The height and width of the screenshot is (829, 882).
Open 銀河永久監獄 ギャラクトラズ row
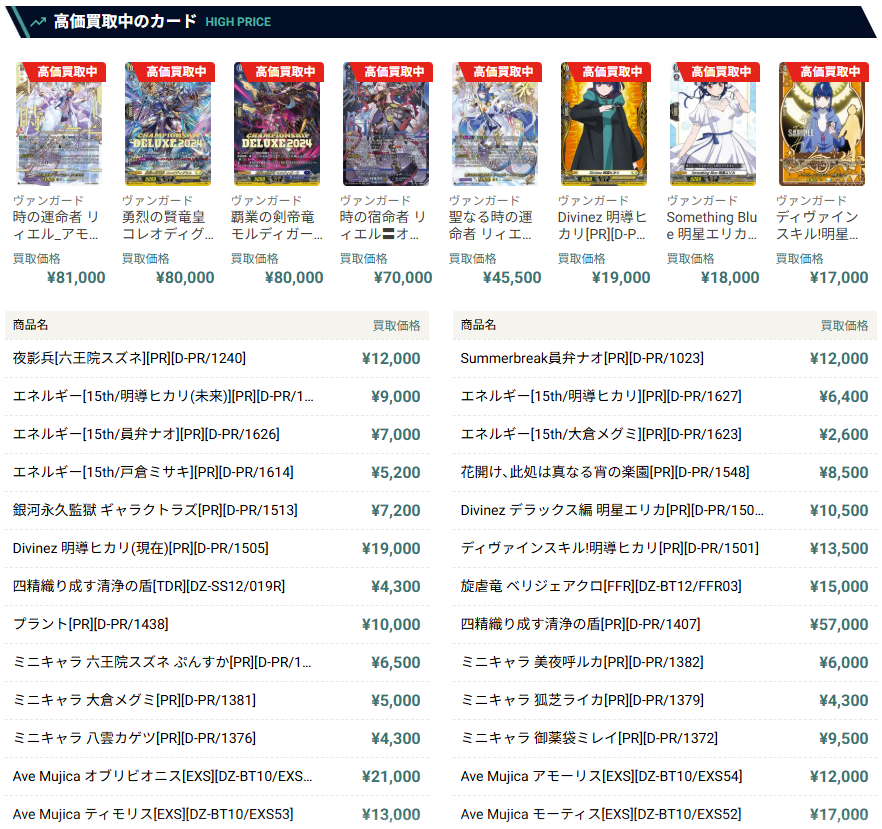coord(217,510)
